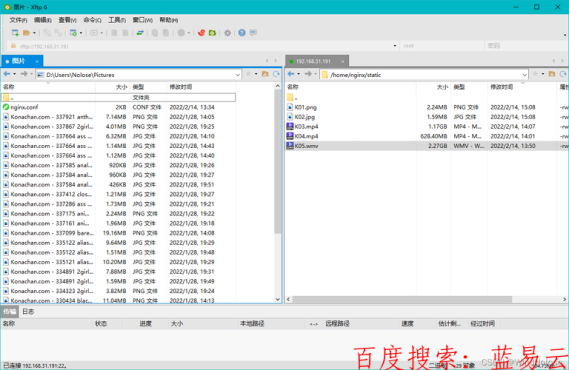
Task: Switch to the 传输 transfer tab
Action: 9,311
